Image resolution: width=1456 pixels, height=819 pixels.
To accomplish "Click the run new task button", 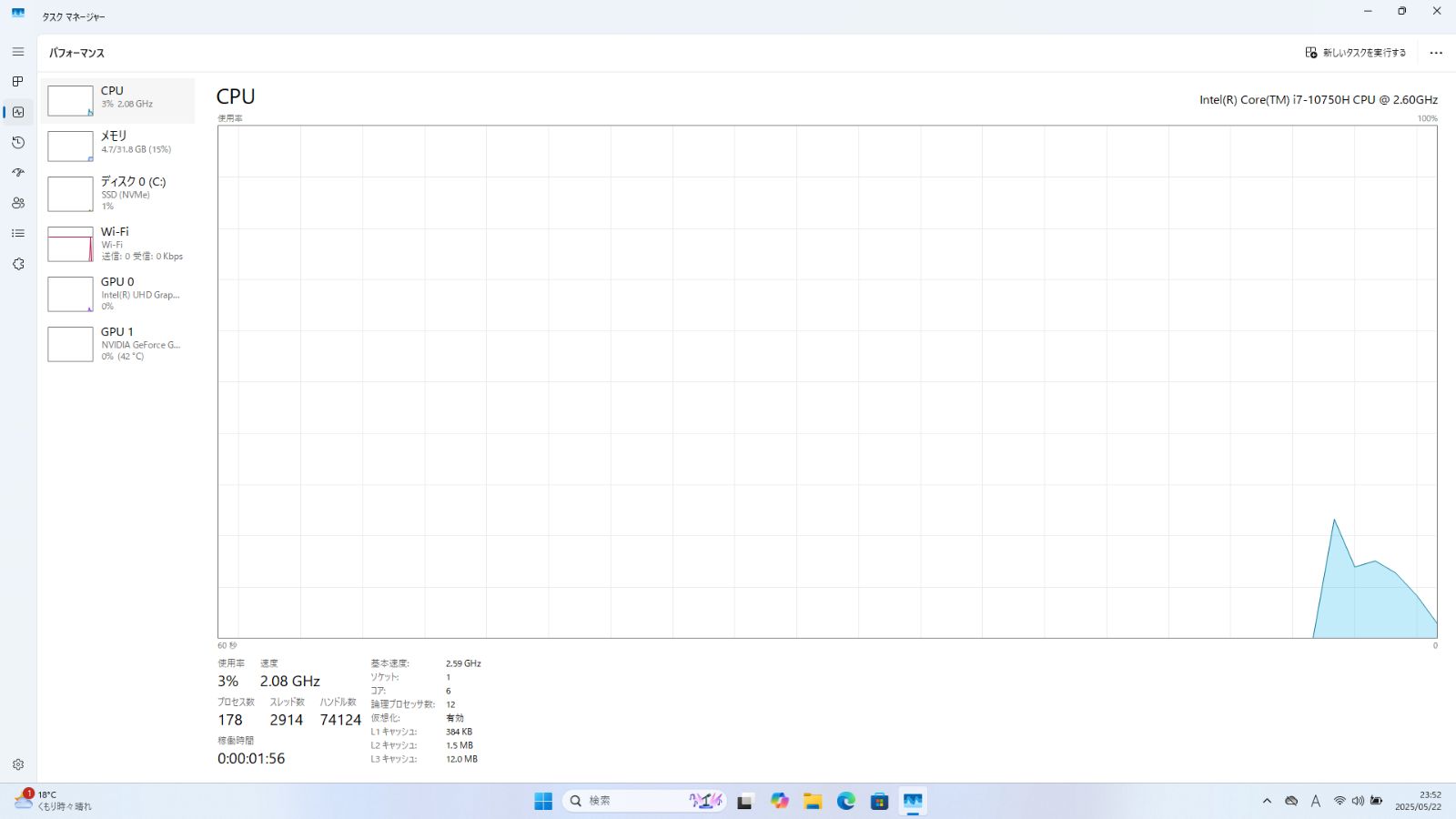I will (1355, 53).
